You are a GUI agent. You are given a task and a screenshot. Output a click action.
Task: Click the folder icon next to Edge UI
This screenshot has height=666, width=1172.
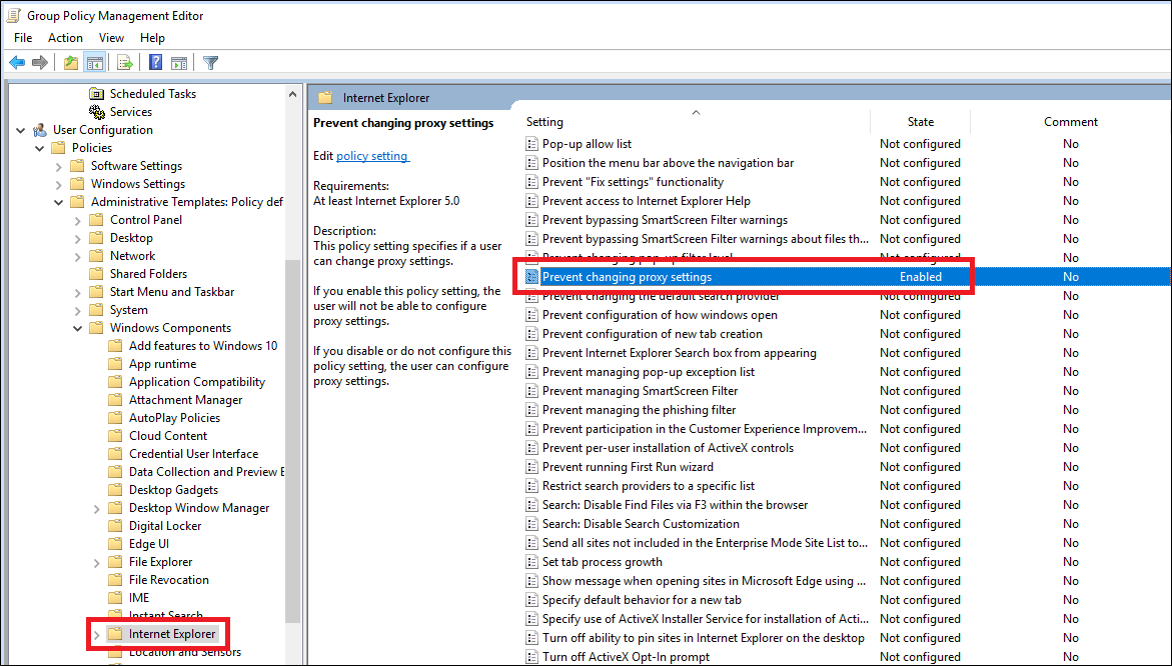115,543
